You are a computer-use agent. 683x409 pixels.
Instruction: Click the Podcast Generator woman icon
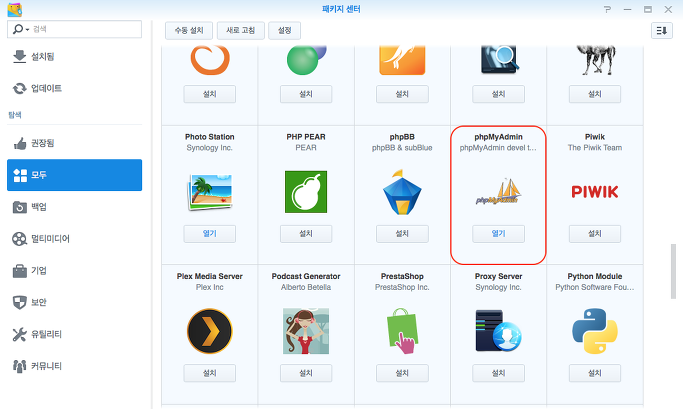[x=306, y=331]
